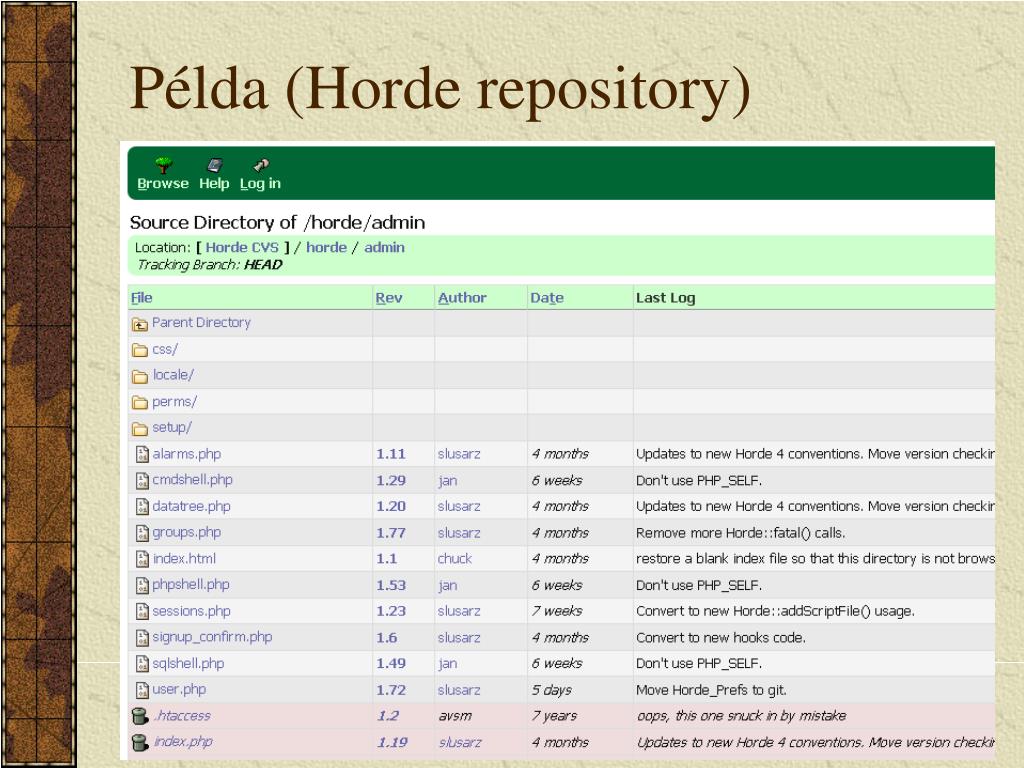Open the sqlshell.php file link
Screen dimensions: 1024x768
(188, 664)
